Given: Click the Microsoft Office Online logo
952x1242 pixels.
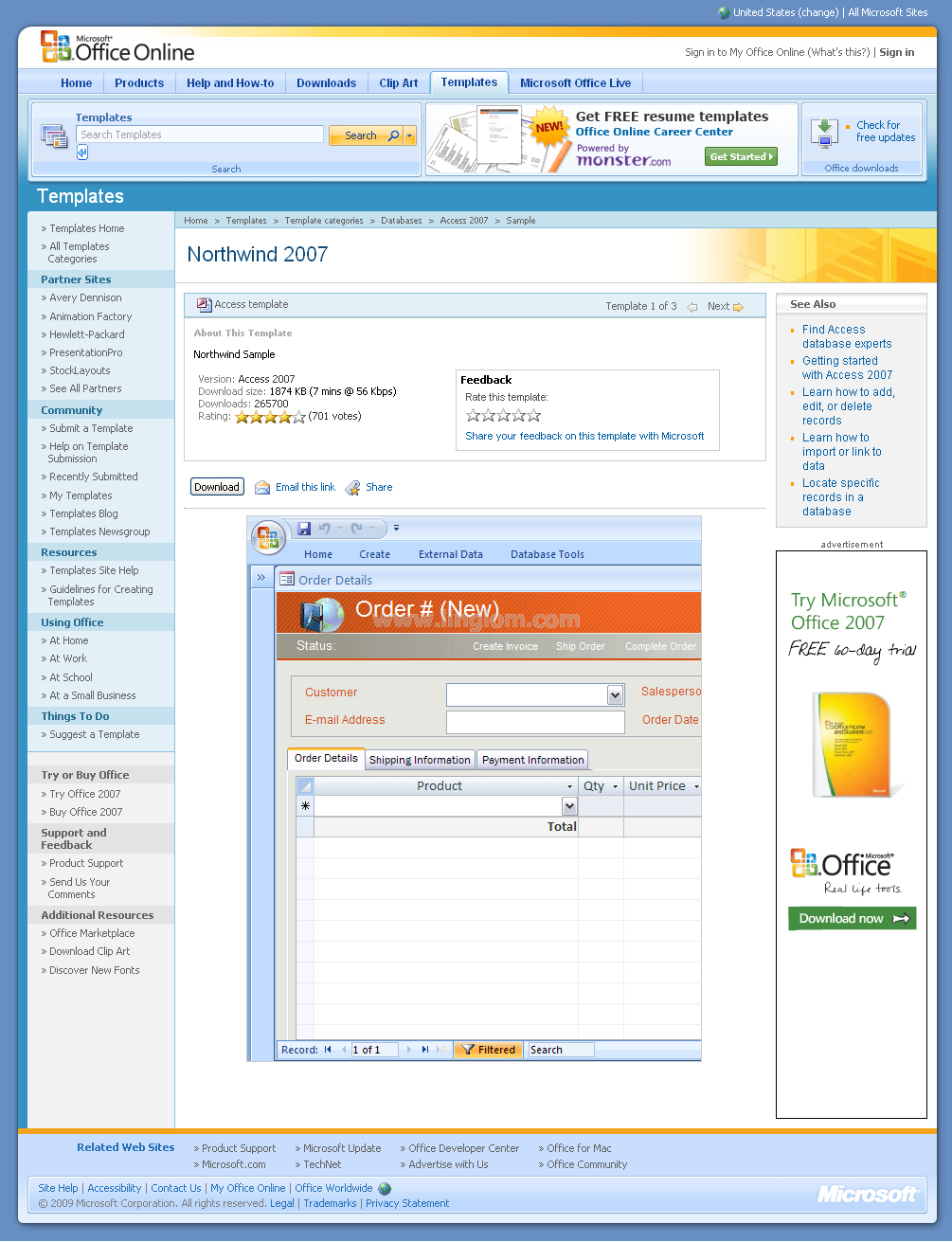Looking at the screenshot, I should pos(117,47).
